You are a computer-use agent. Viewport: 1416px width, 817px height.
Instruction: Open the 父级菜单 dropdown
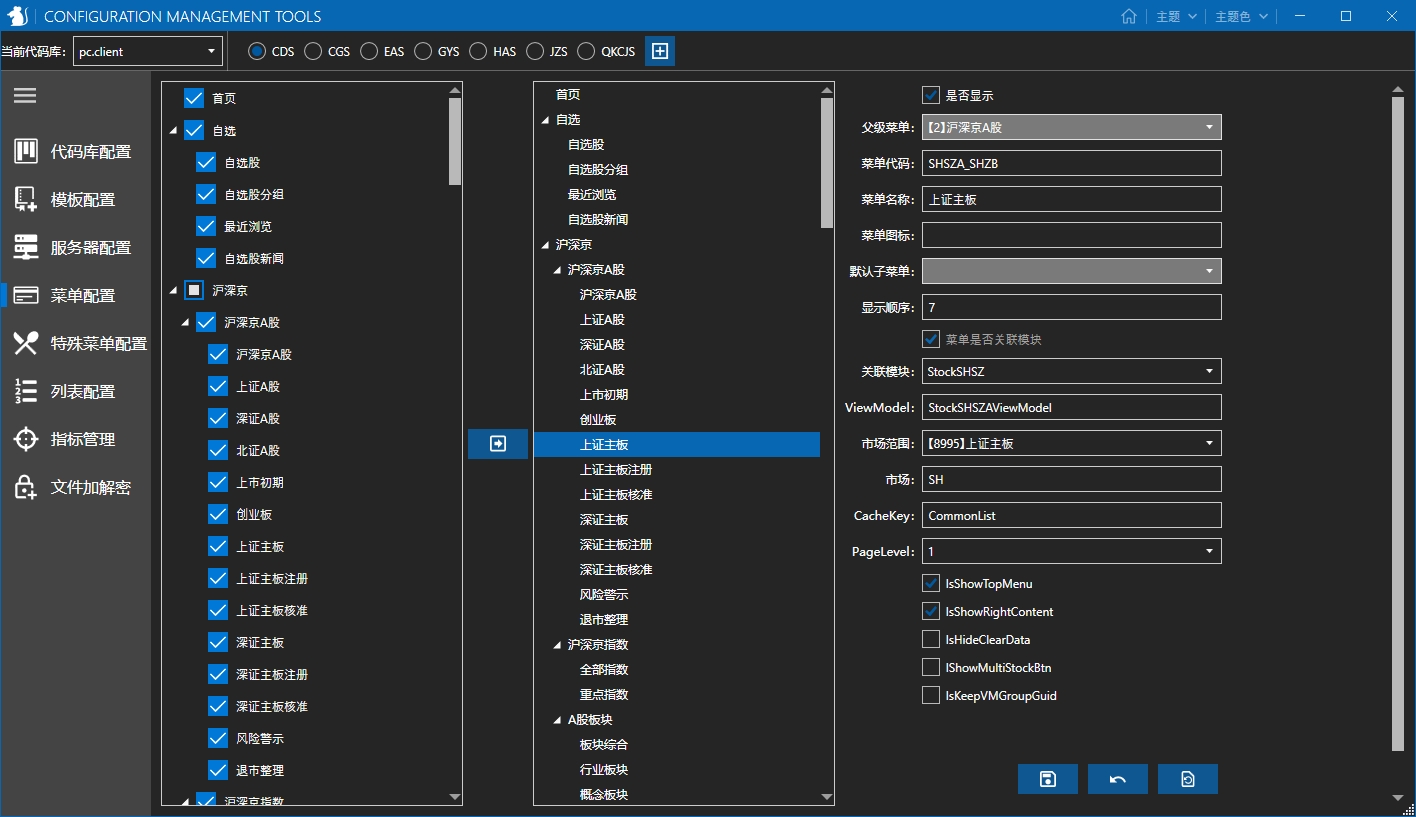(x=1071, y=127)
